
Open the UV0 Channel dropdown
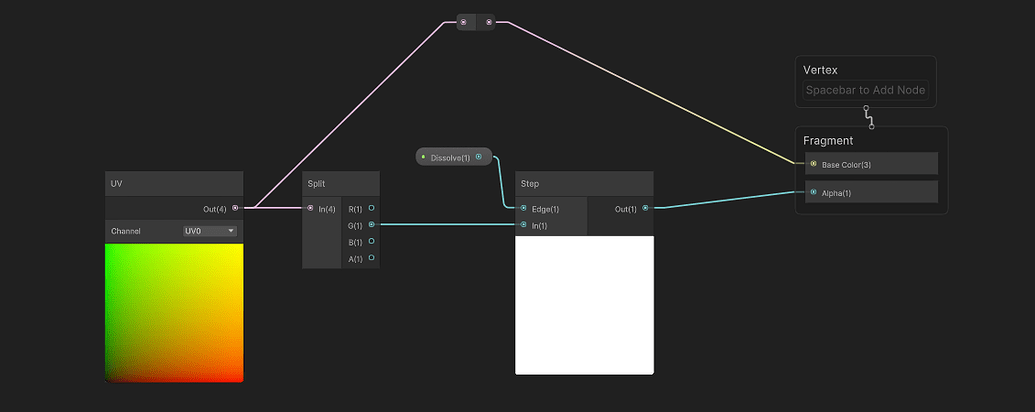(210, 231)
